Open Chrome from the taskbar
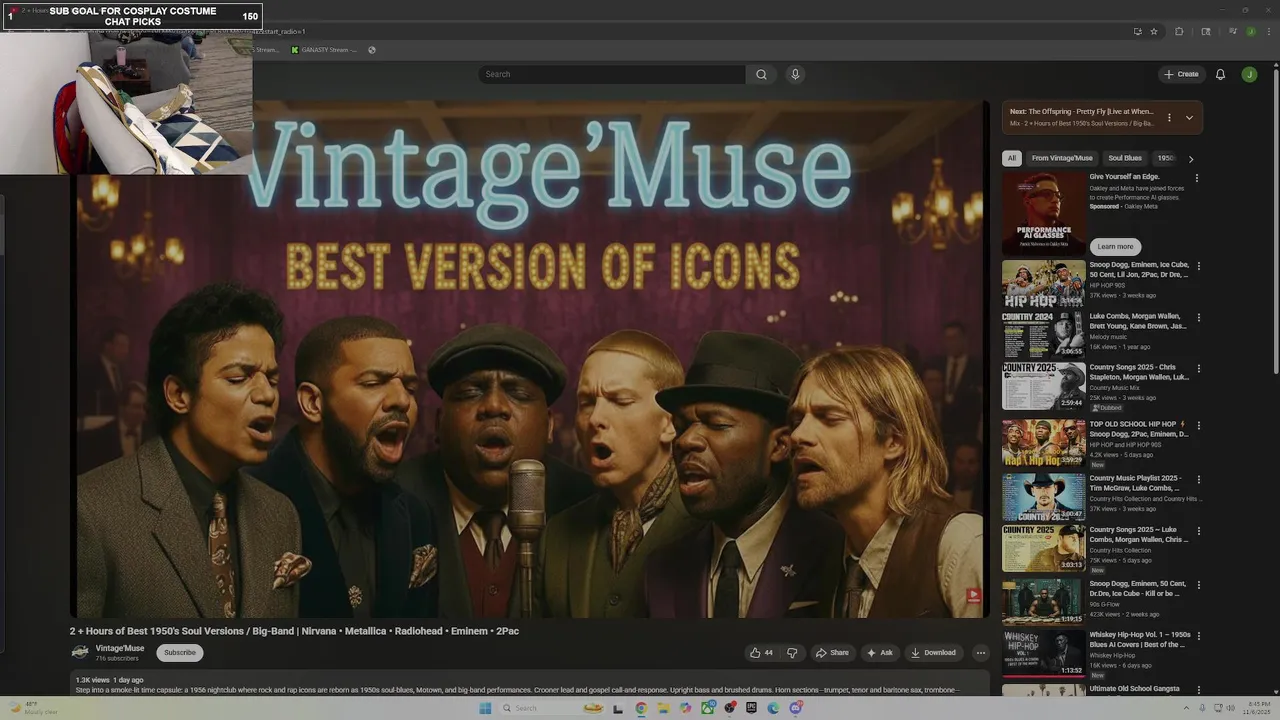The image size is (1280, 720). pyautogui.click(x=641, y=708)
